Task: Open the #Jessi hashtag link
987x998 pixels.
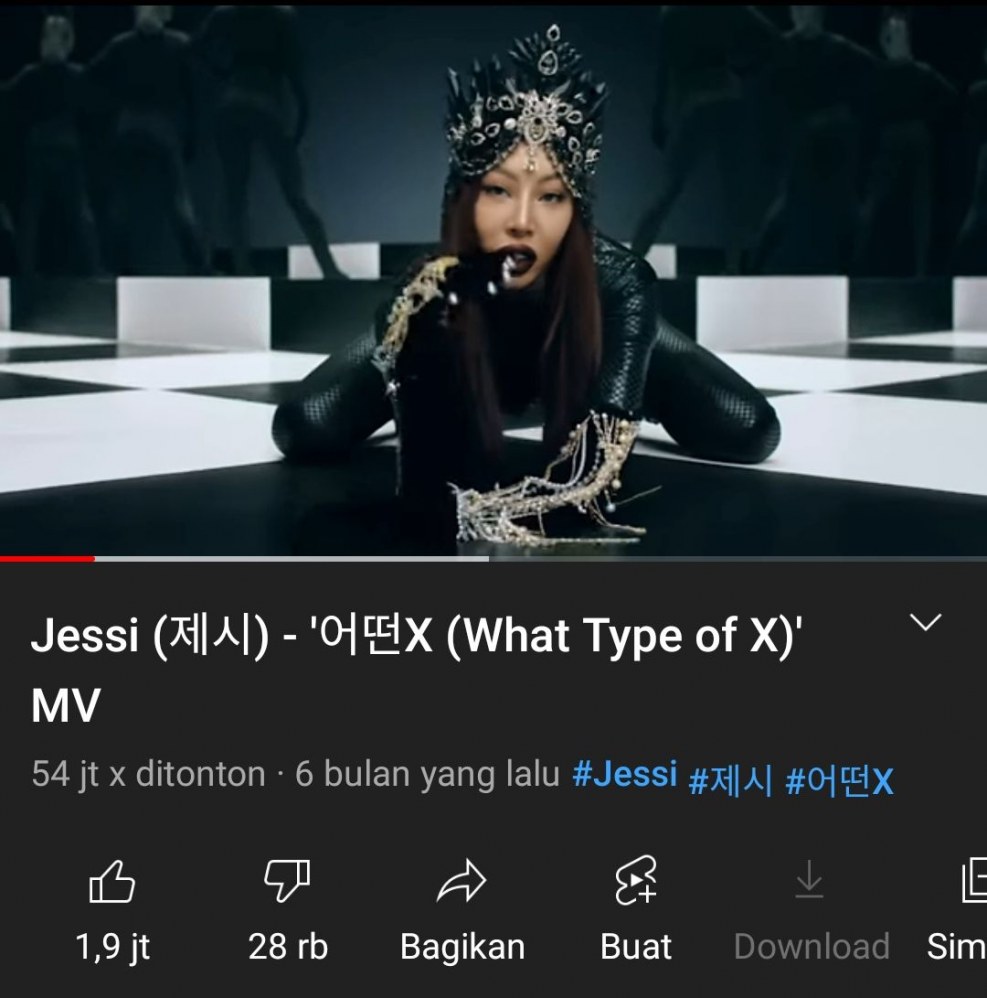Action: pyautogui.click(x=624, y=774)
